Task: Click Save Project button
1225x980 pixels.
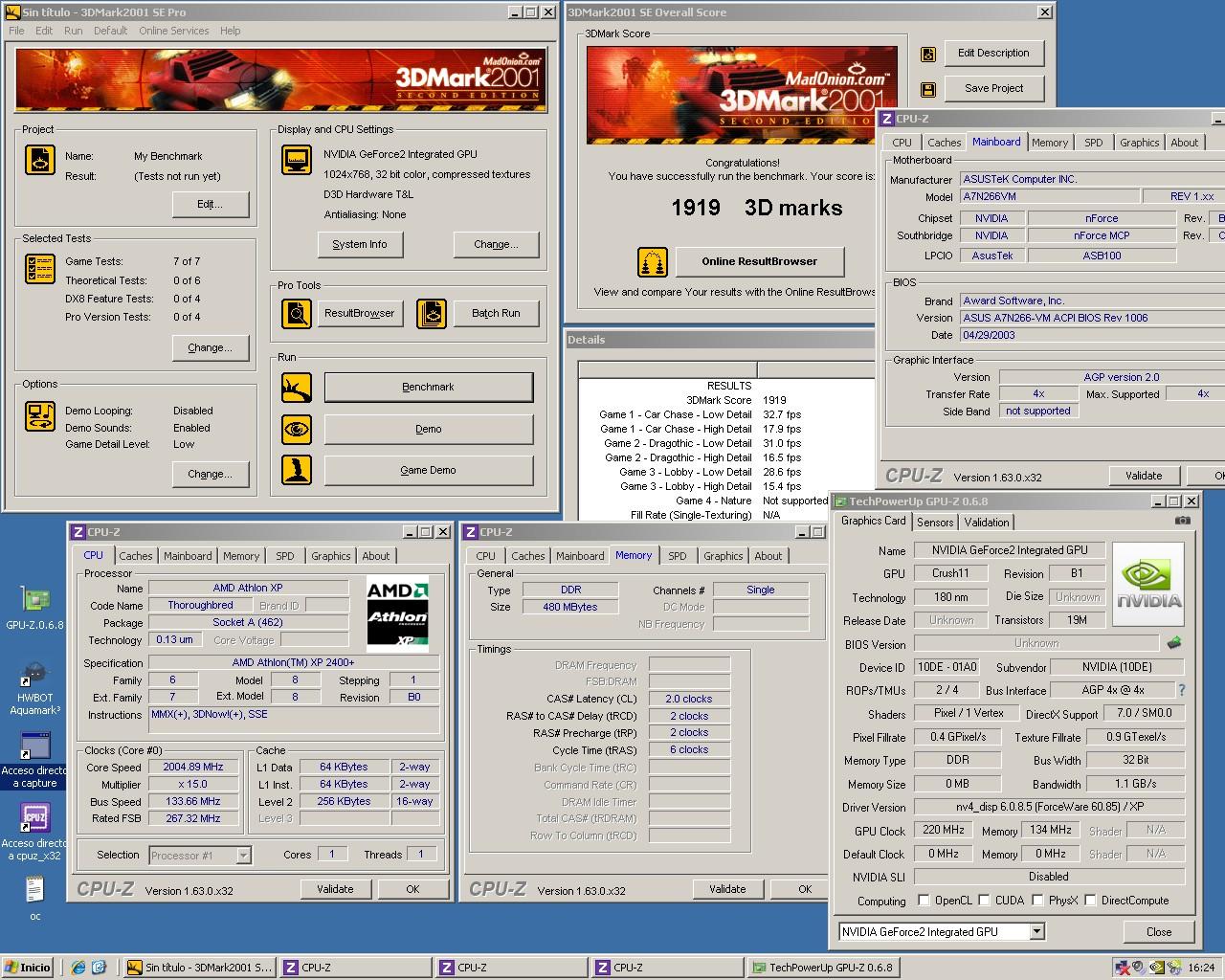Action: point(994,88)
